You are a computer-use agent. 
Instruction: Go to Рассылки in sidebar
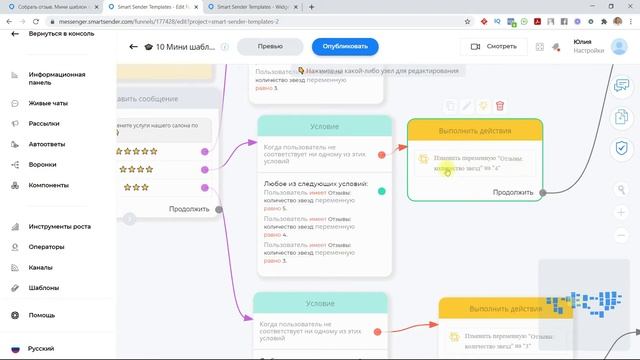coord(44,123)
